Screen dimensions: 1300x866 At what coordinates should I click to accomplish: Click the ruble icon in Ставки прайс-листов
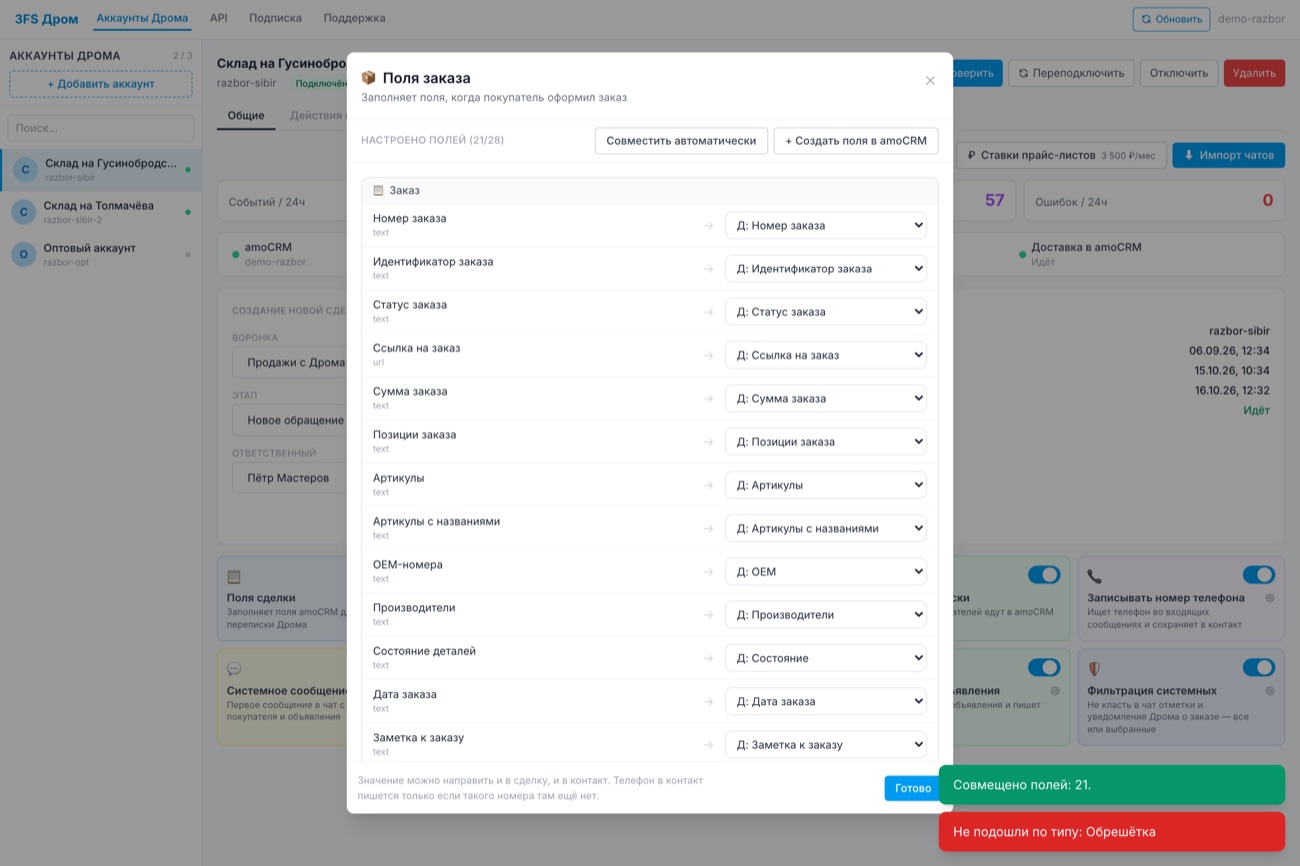click(971, 155)
